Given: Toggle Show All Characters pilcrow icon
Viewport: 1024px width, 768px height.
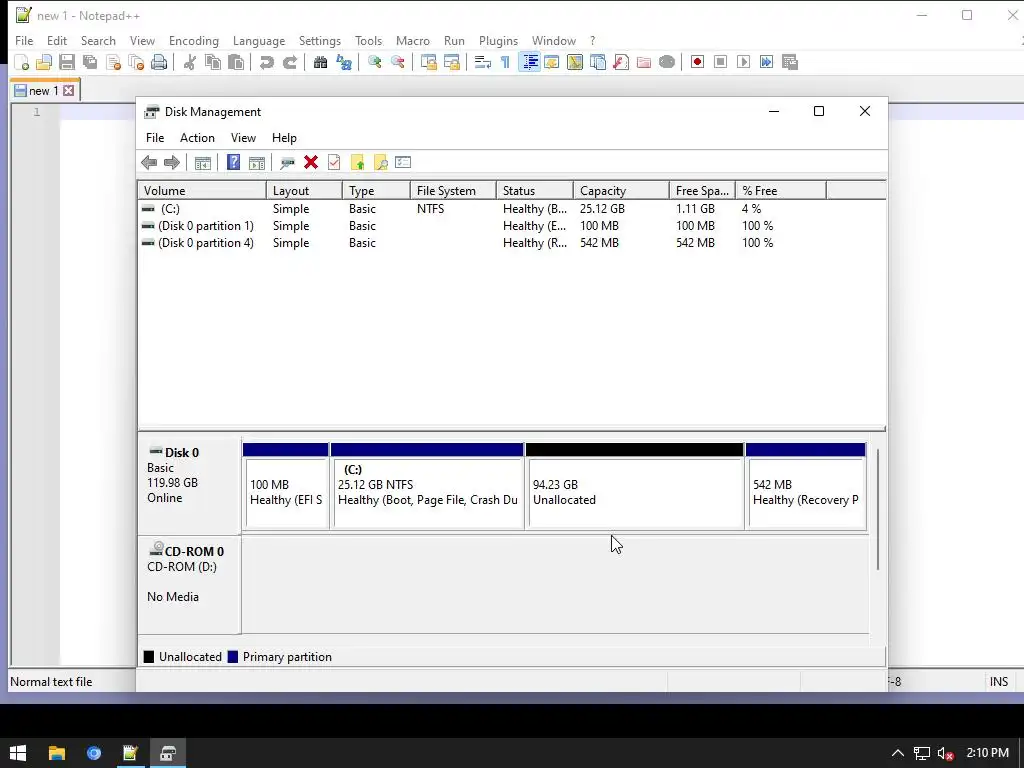Looking at the screenshot, I should point(505,62).
